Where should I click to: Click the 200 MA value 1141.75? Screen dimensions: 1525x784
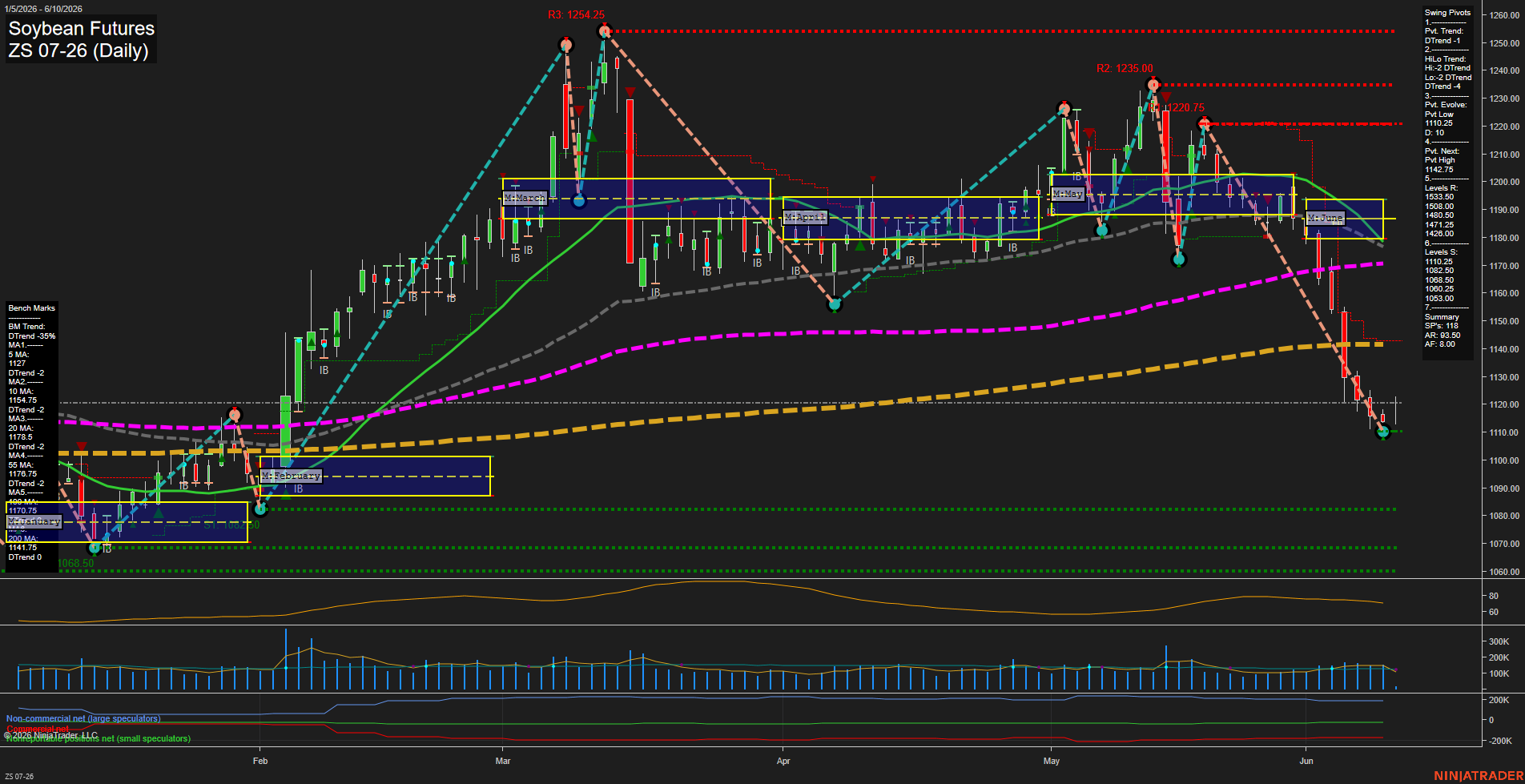(x=22, y=548)
